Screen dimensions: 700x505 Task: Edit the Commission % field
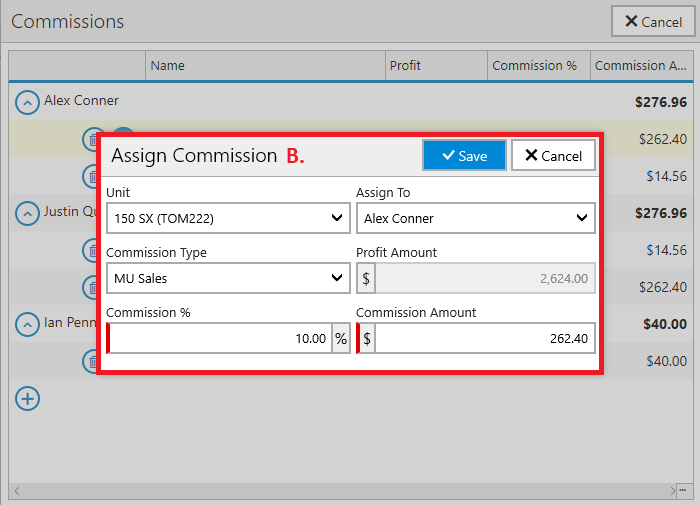[221, 338]
